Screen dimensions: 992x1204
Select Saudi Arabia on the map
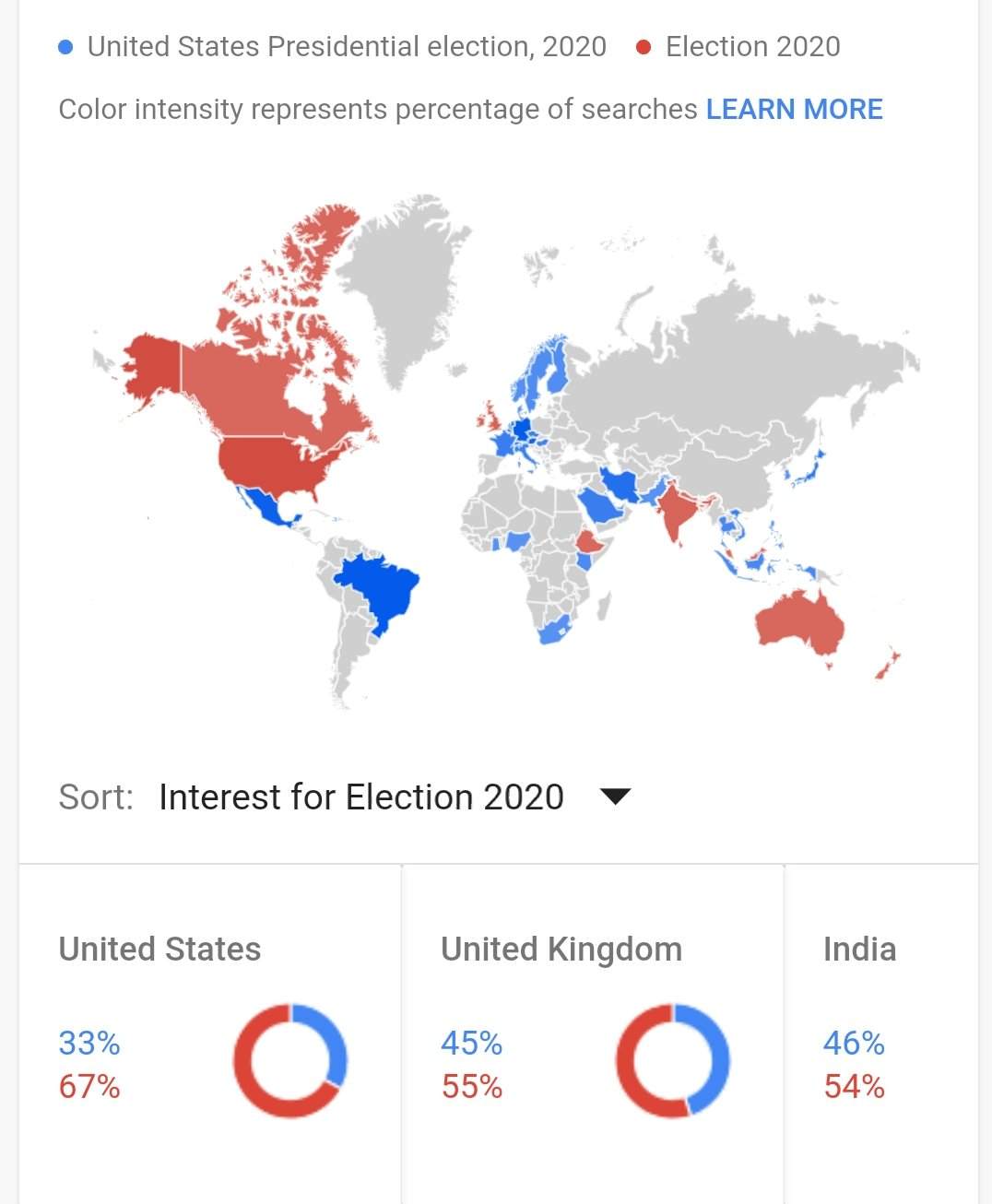(600, 504)
